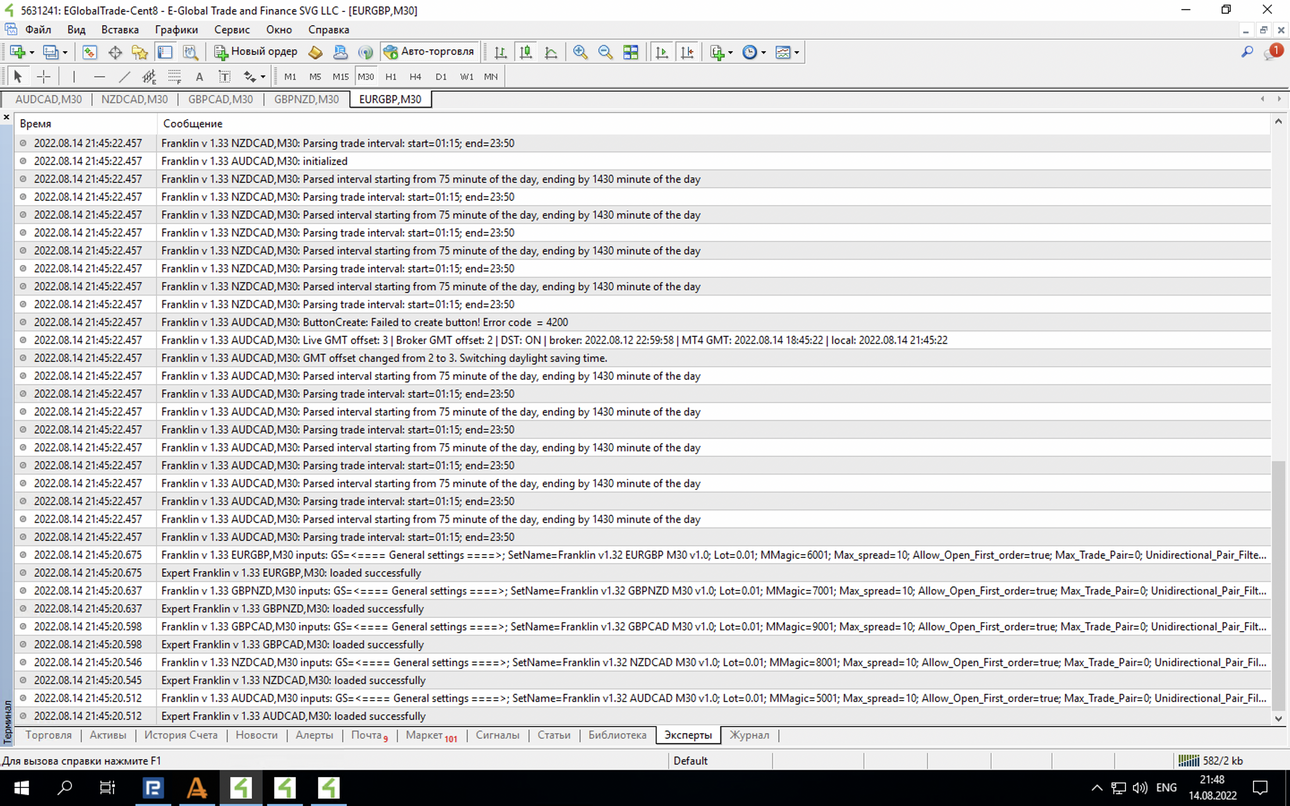Viewport: 1290px width, 806px height.
Task: Switch to the GBPNZD,M30 chart tab
Action: pyautogui.click(x=306, y=99)
